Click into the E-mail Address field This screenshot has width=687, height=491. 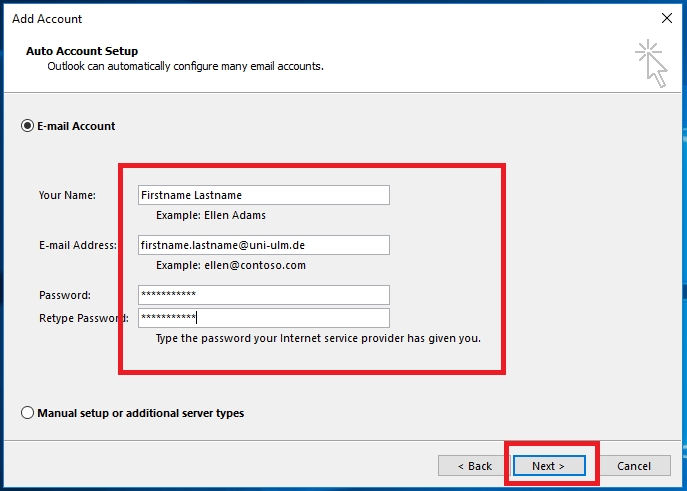[x=264, y=245]
